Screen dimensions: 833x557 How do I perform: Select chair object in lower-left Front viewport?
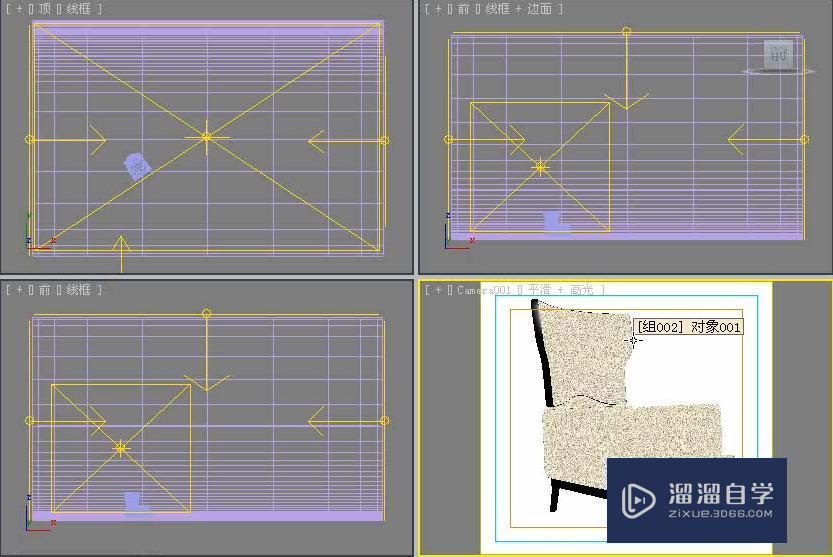pyautogui.click(x=137, y=502)
